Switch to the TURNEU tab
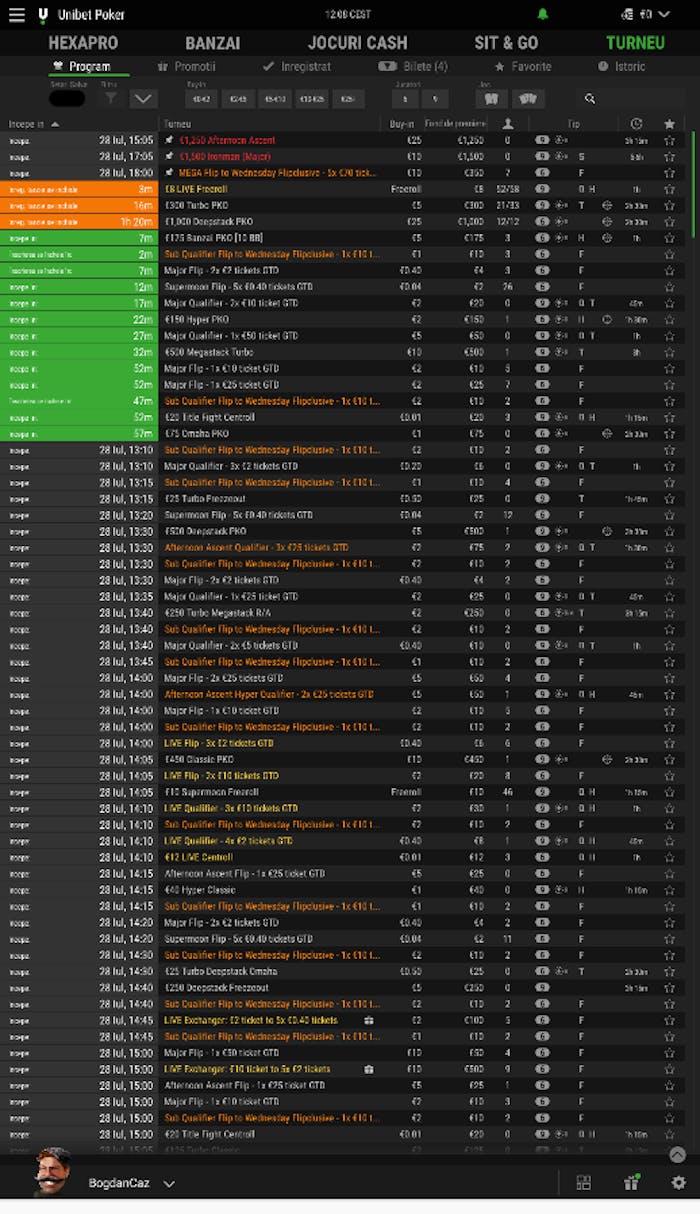The width and height of the screenshot is (700, 1214). (x=635, y=43)
